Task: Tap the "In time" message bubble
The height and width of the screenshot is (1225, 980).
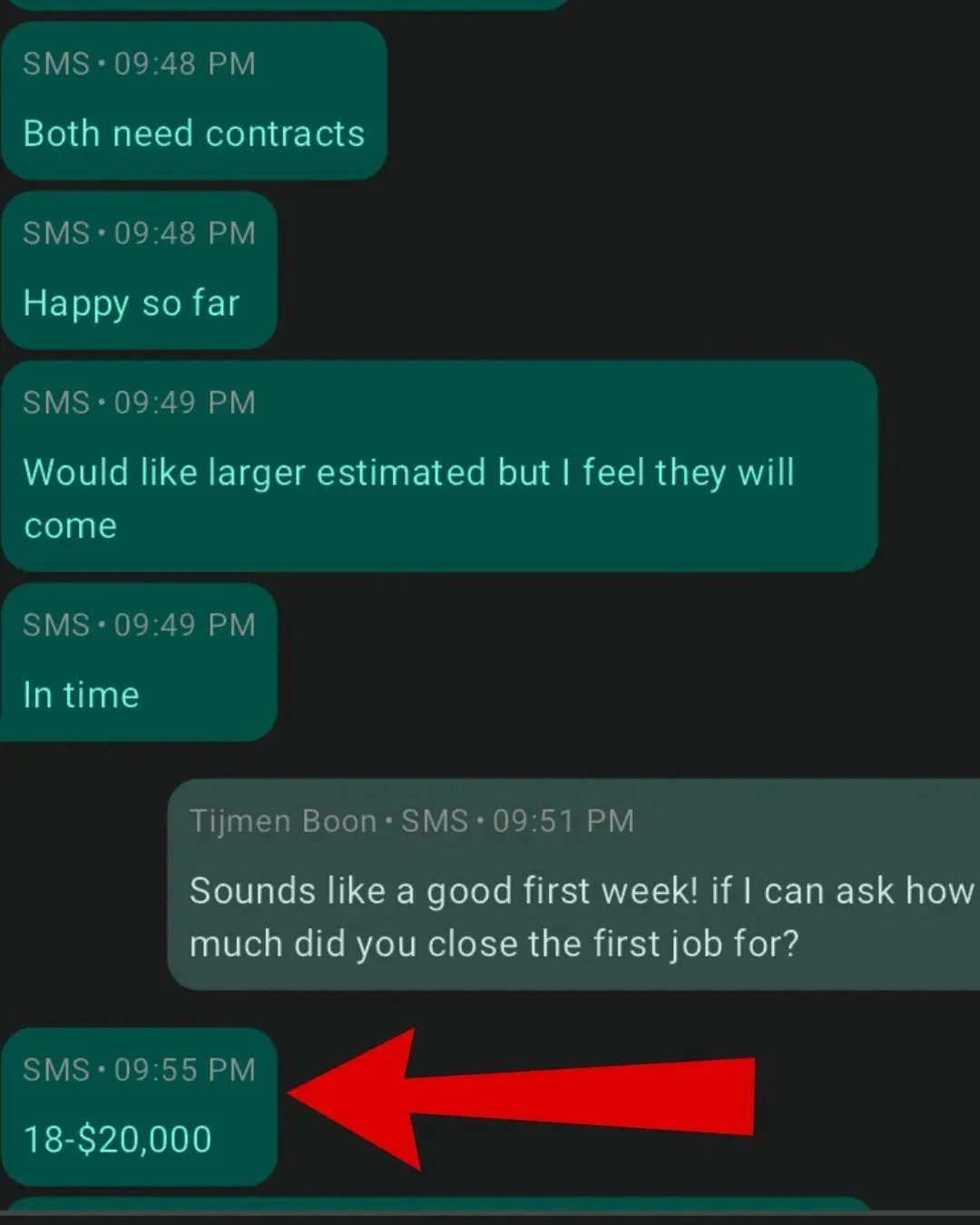Action: (139, 661)
